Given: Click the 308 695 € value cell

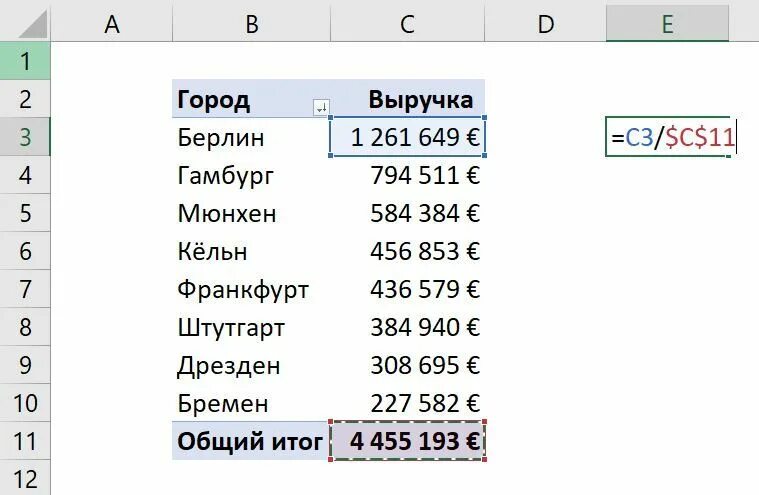Looking at the screenshot, I should [408, 365].
